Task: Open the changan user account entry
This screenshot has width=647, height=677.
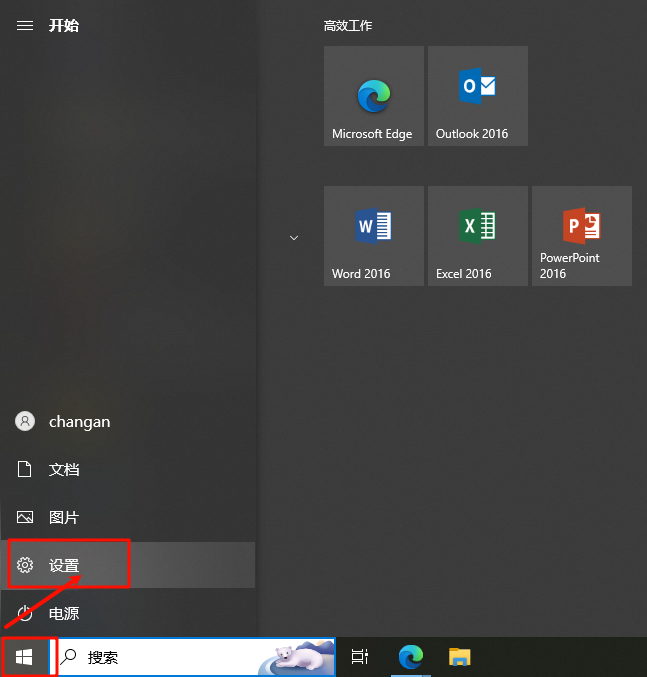Action: click(128, 421)
